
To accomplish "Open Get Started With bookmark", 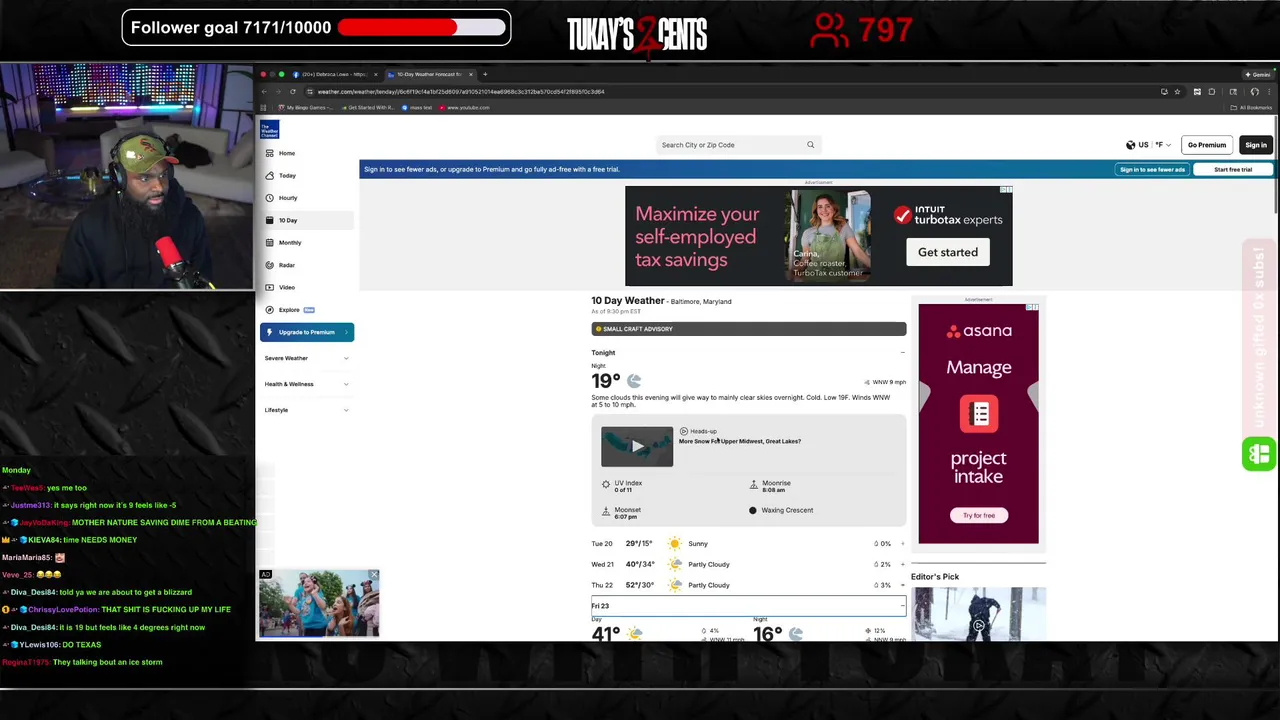I will tap(369, 108).
